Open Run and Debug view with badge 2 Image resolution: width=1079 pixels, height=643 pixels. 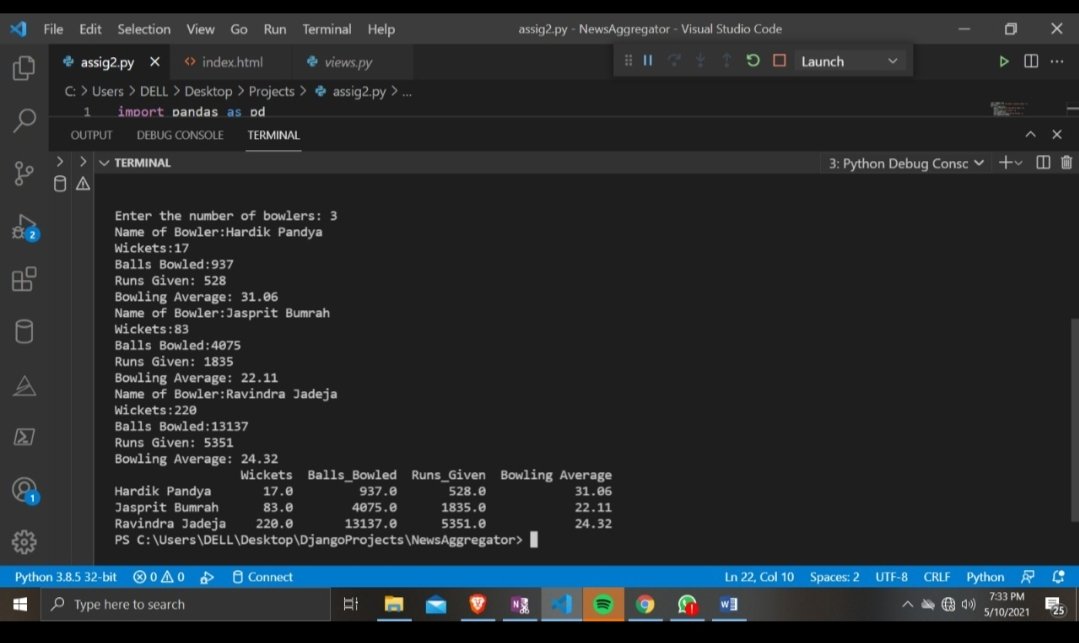point(25,226)
